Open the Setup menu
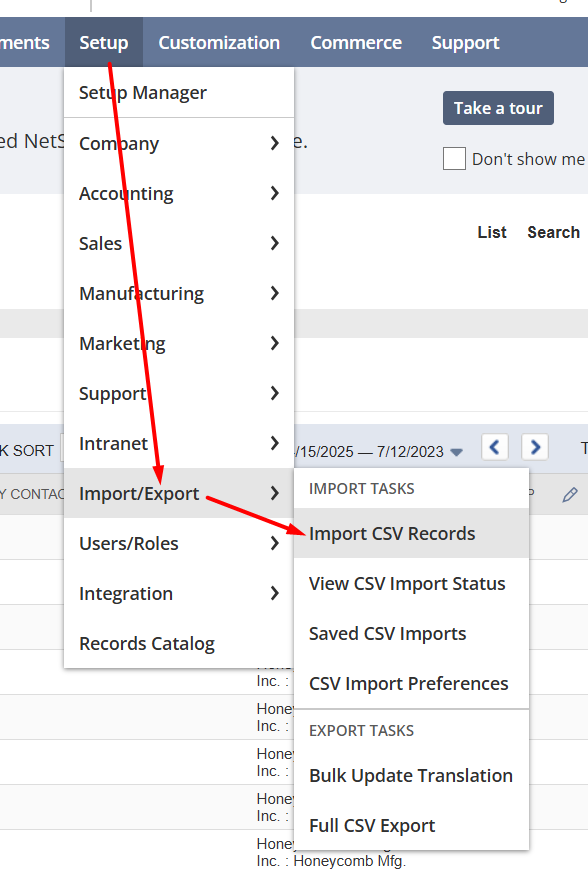Image resolution: width=588 pixels, height=871 pixels. click(104, 42)
